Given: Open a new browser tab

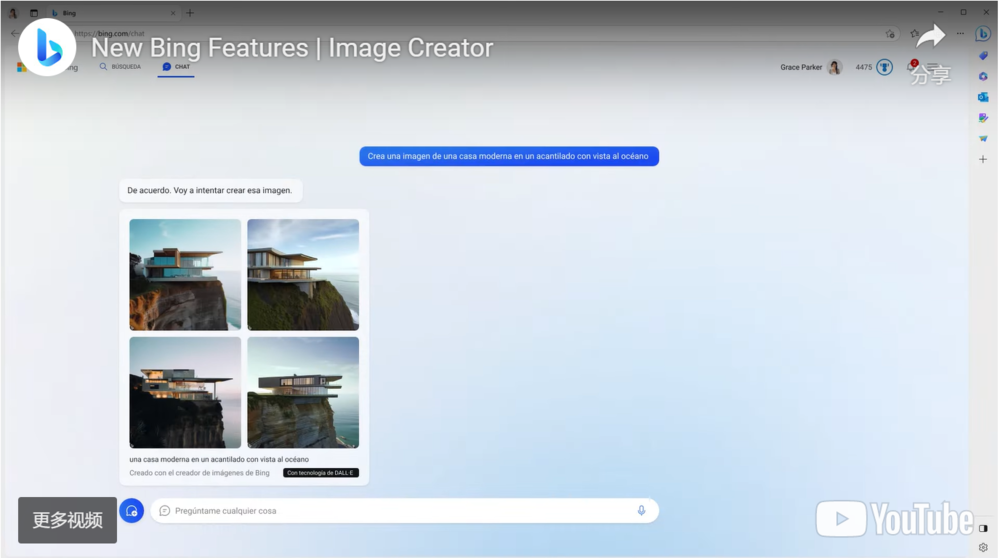Looking at the screenshot, I should click(190, 13).
